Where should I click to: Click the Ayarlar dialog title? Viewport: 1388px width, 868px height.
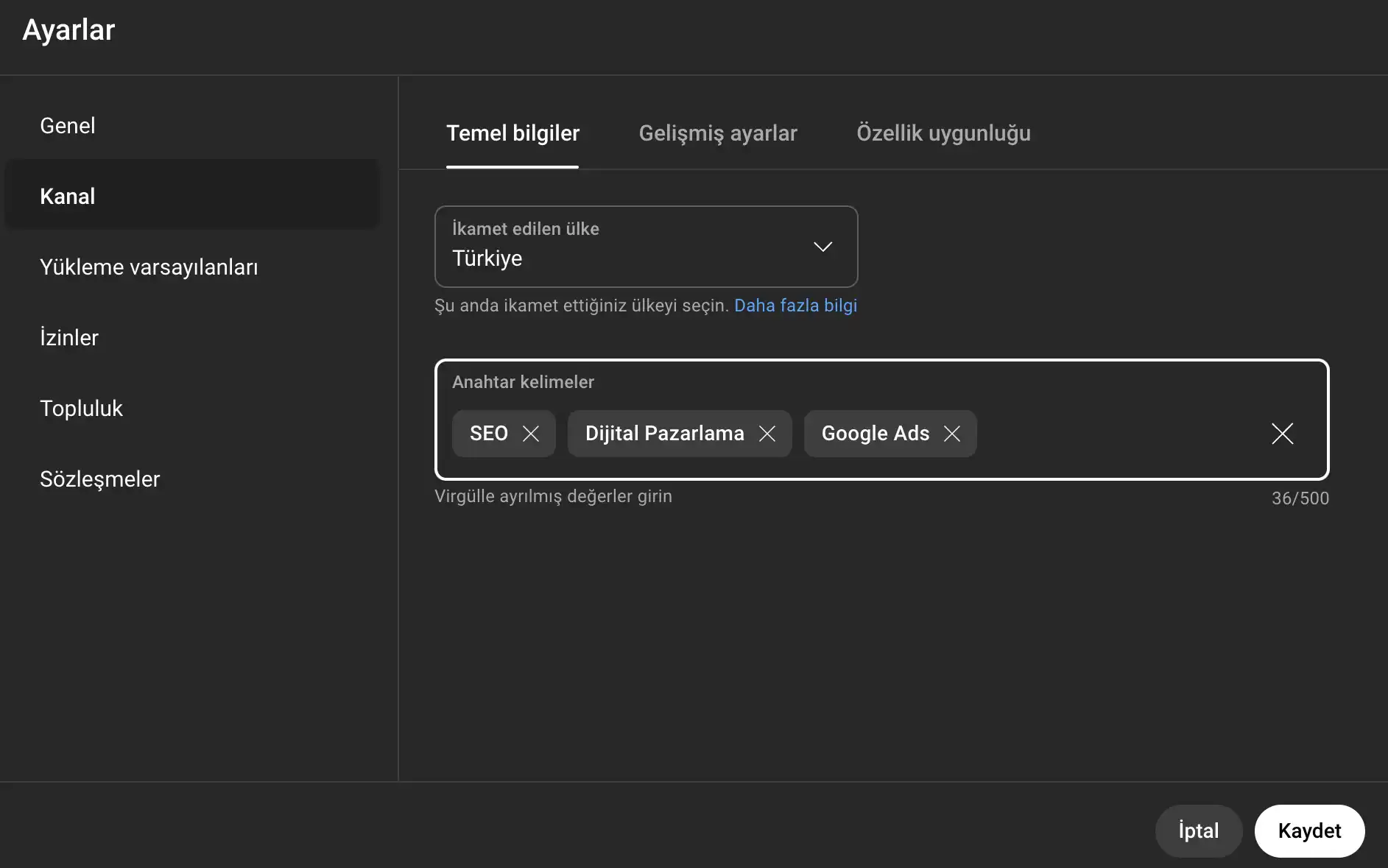point(68,30)
